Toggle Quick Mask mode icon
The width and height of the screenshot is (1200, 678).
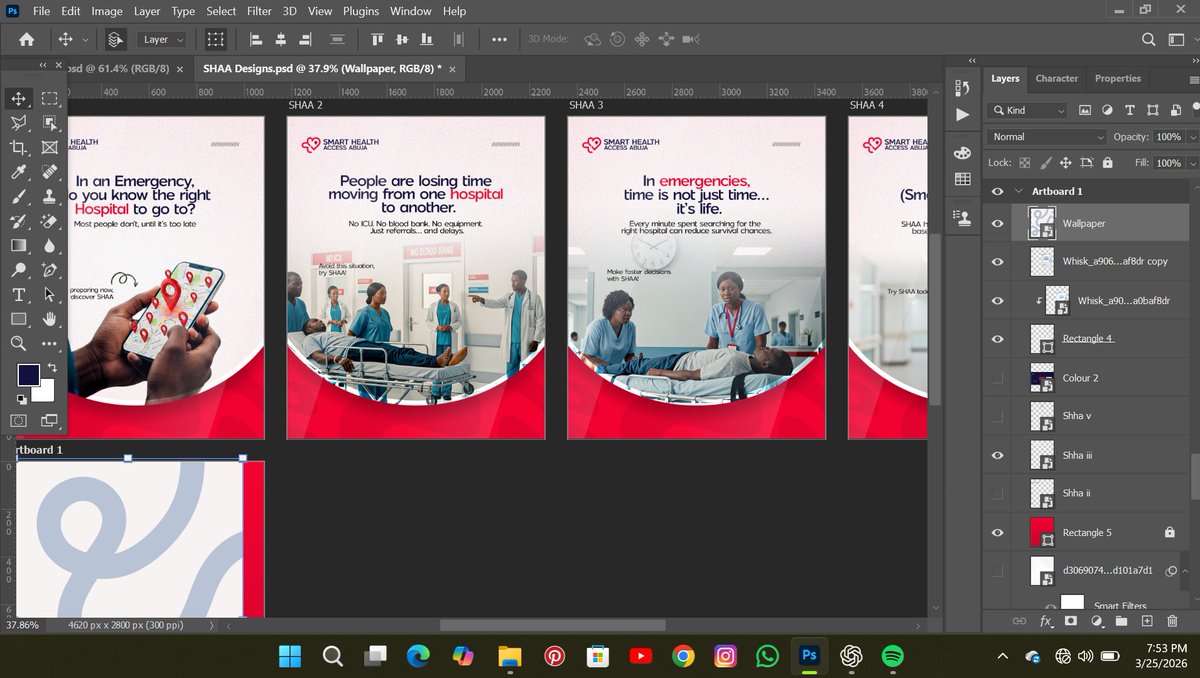tap(18, 421)
